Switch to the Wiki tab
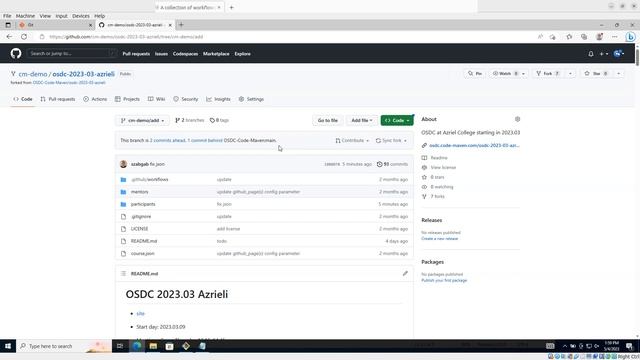The image size is (640, 360). coord(156,99)
